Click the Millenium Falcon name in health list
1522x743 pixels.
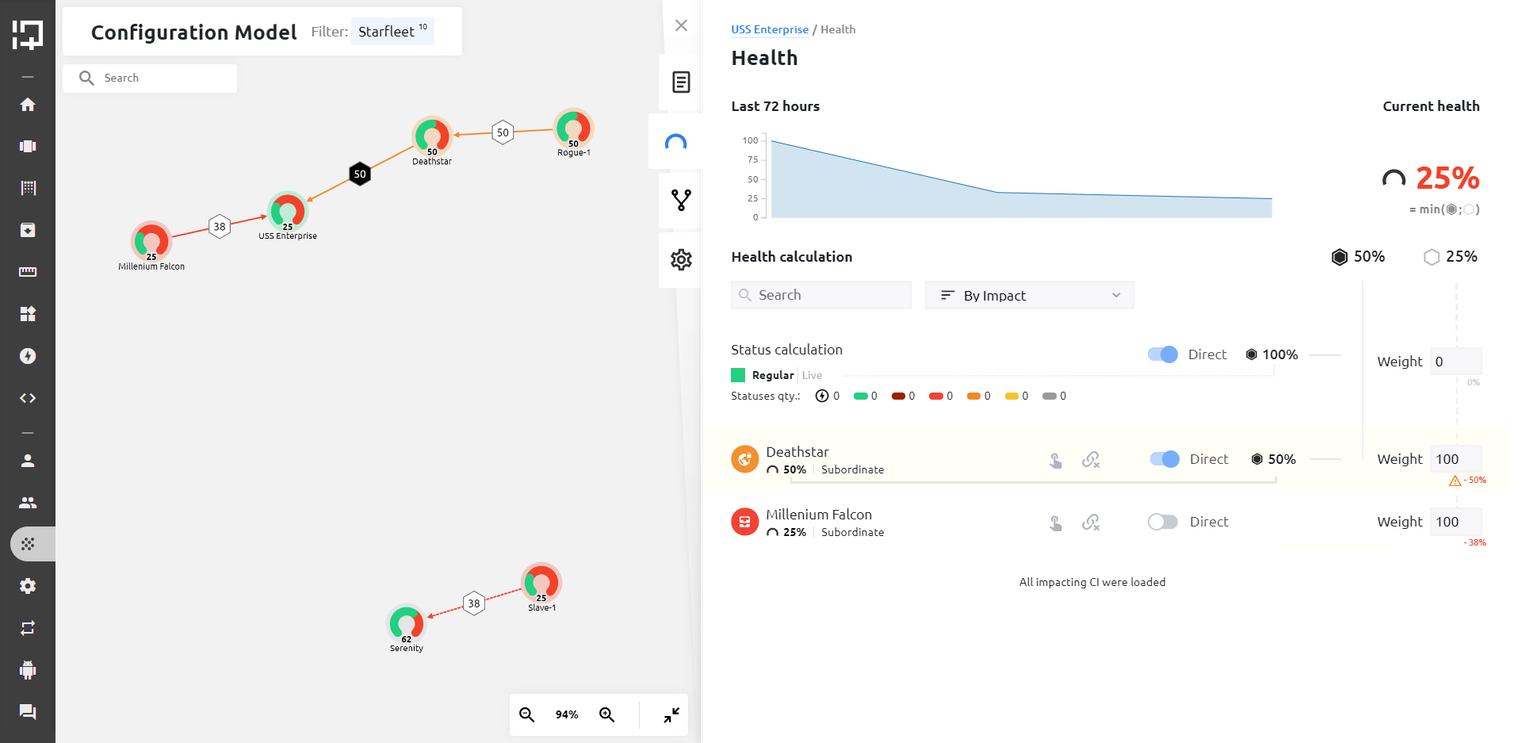click(x=819, y=514)
